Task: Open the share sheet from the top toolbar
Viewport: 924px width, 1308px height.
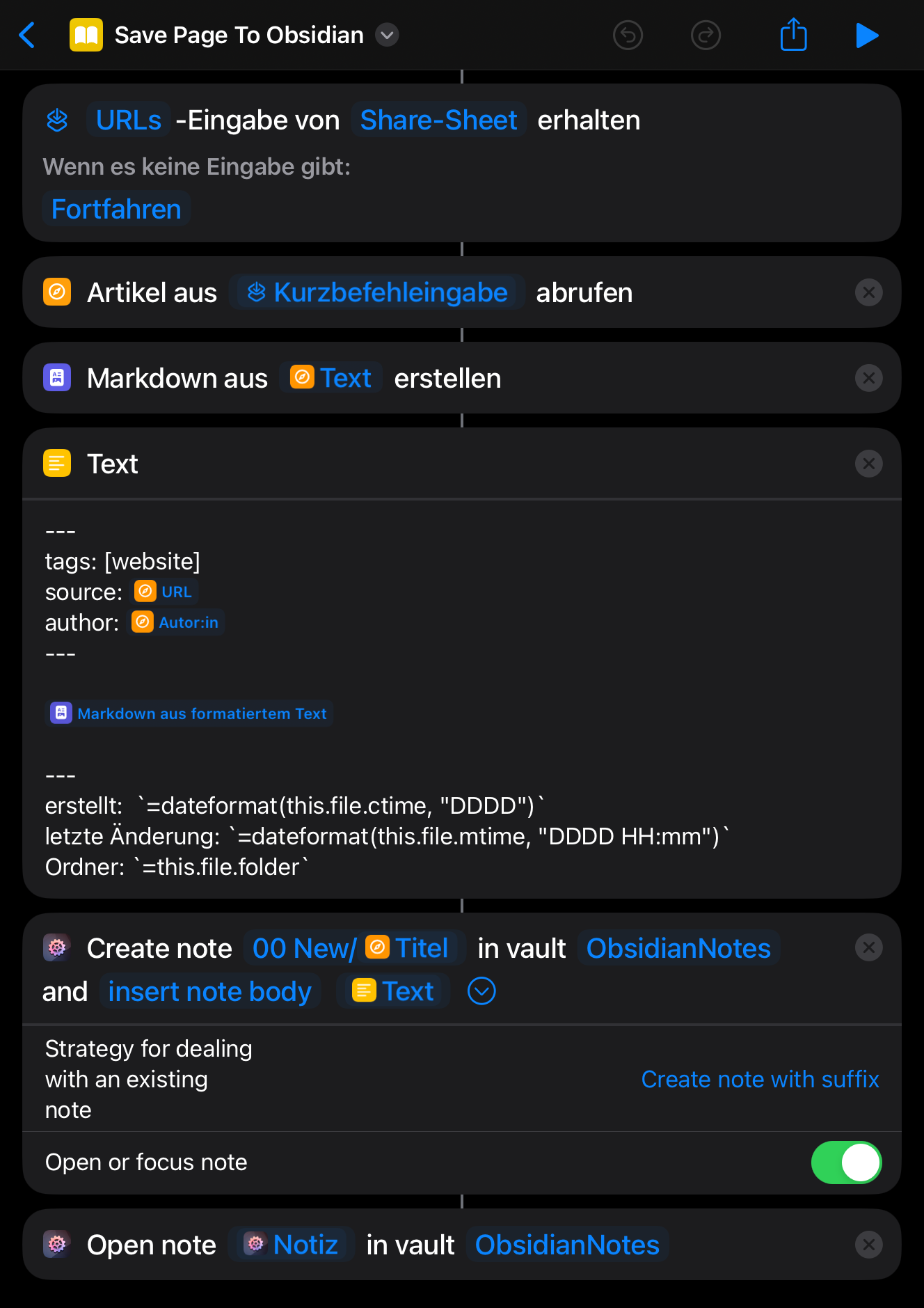Action: [792, 35]
